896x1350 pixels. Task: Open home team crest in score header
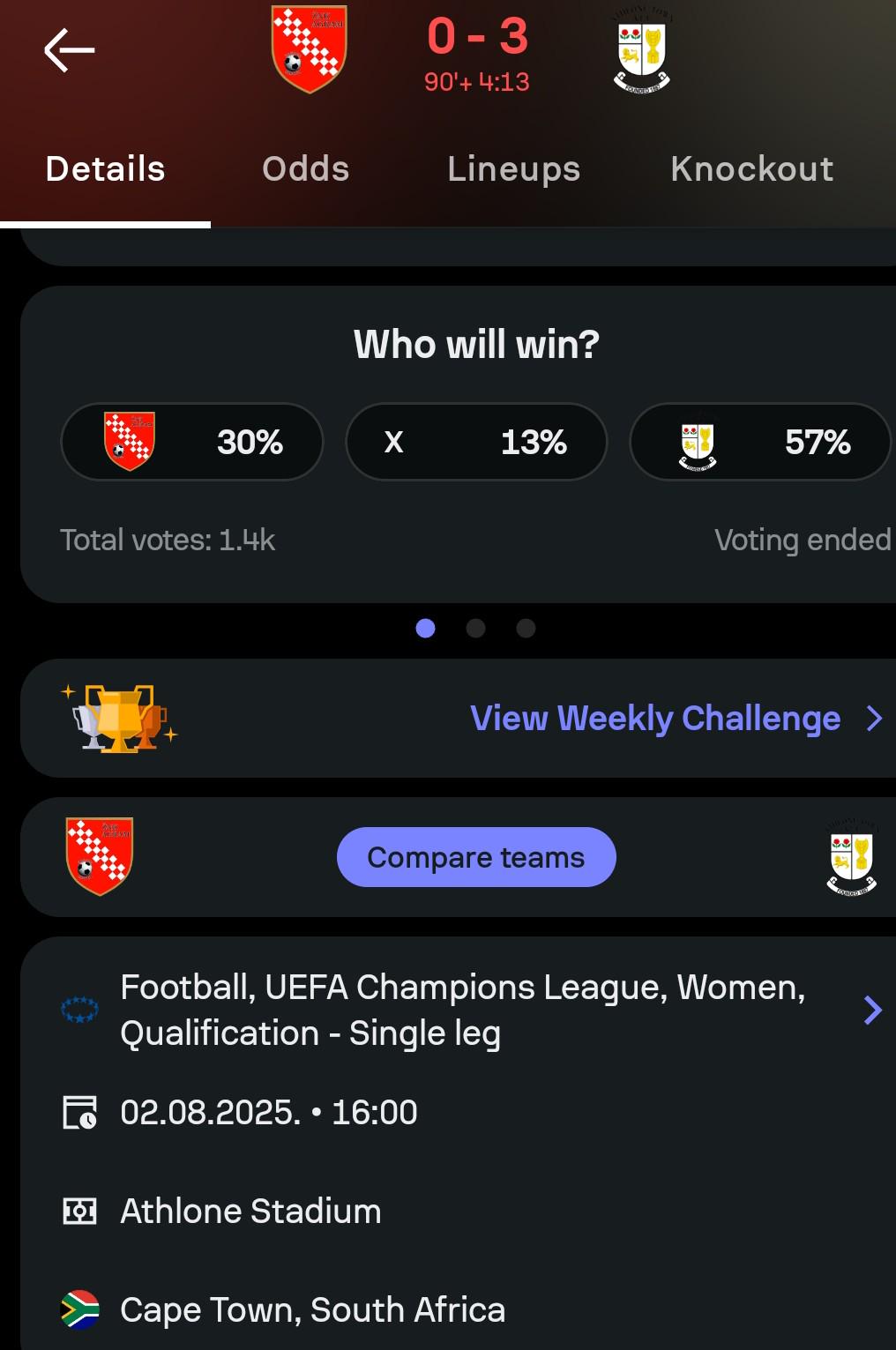[x=310, y=49]
